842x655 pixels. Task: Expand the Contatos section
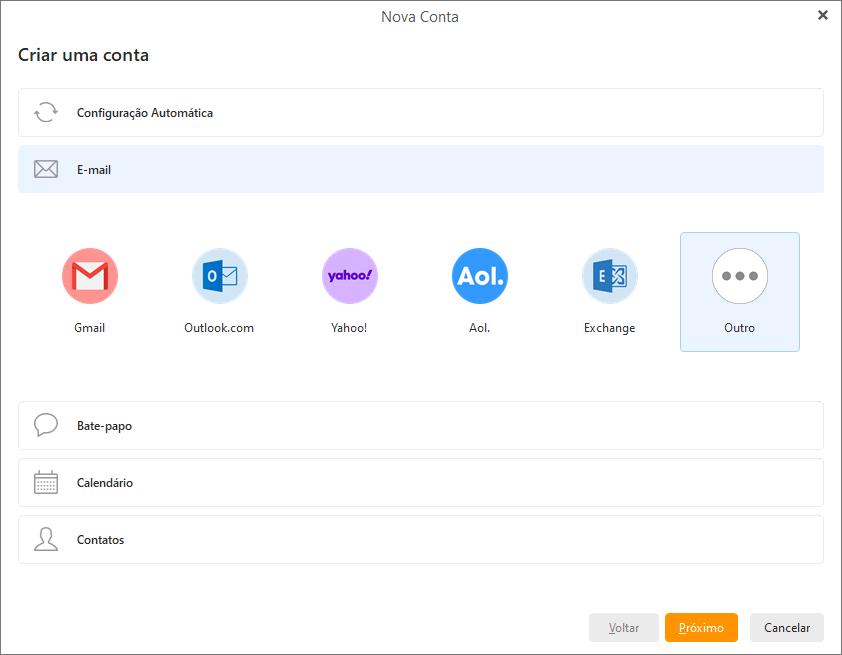point(421,540)
